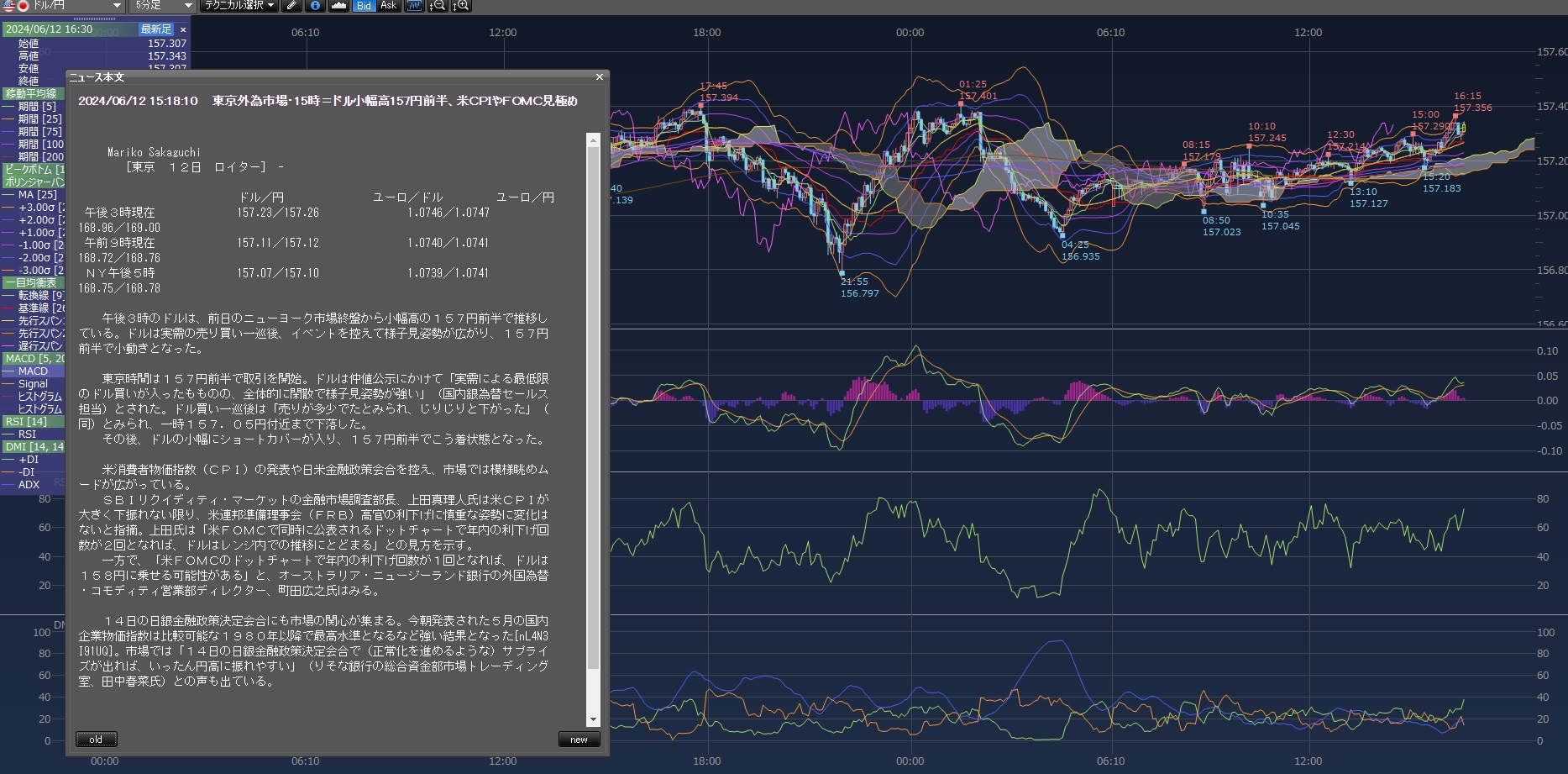This screenshot has width=1568, height=774.
Task: Select the RSI [14] legend header
Action: tap(27, 422)
